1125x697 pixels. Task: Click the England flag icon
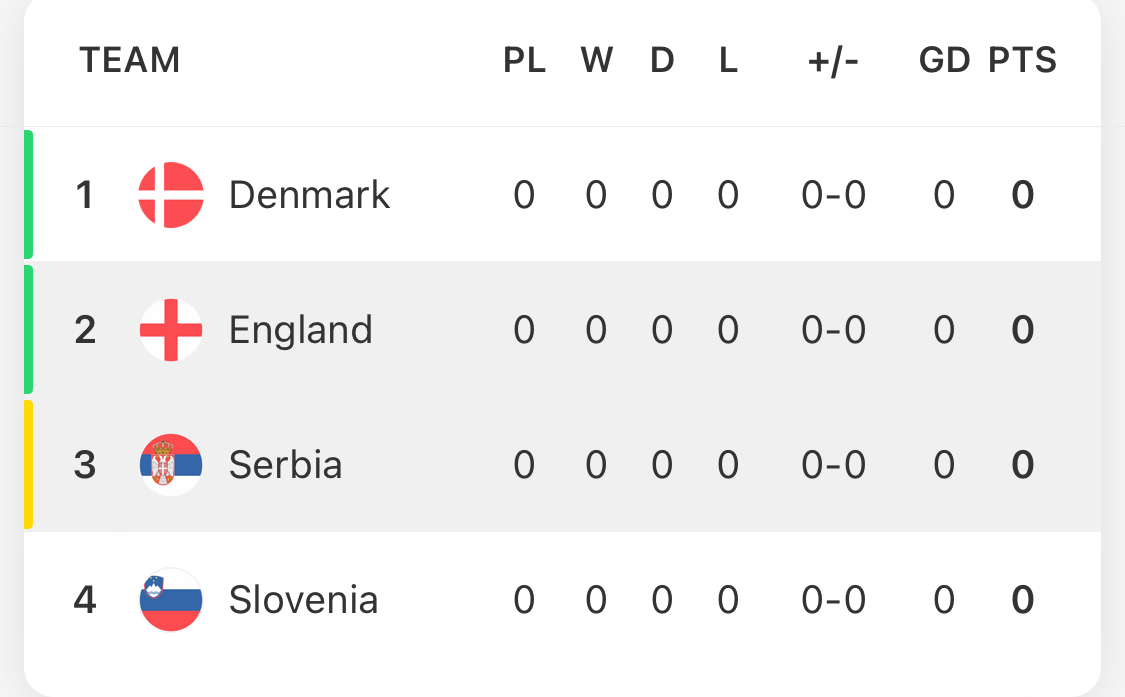(171, 330)
